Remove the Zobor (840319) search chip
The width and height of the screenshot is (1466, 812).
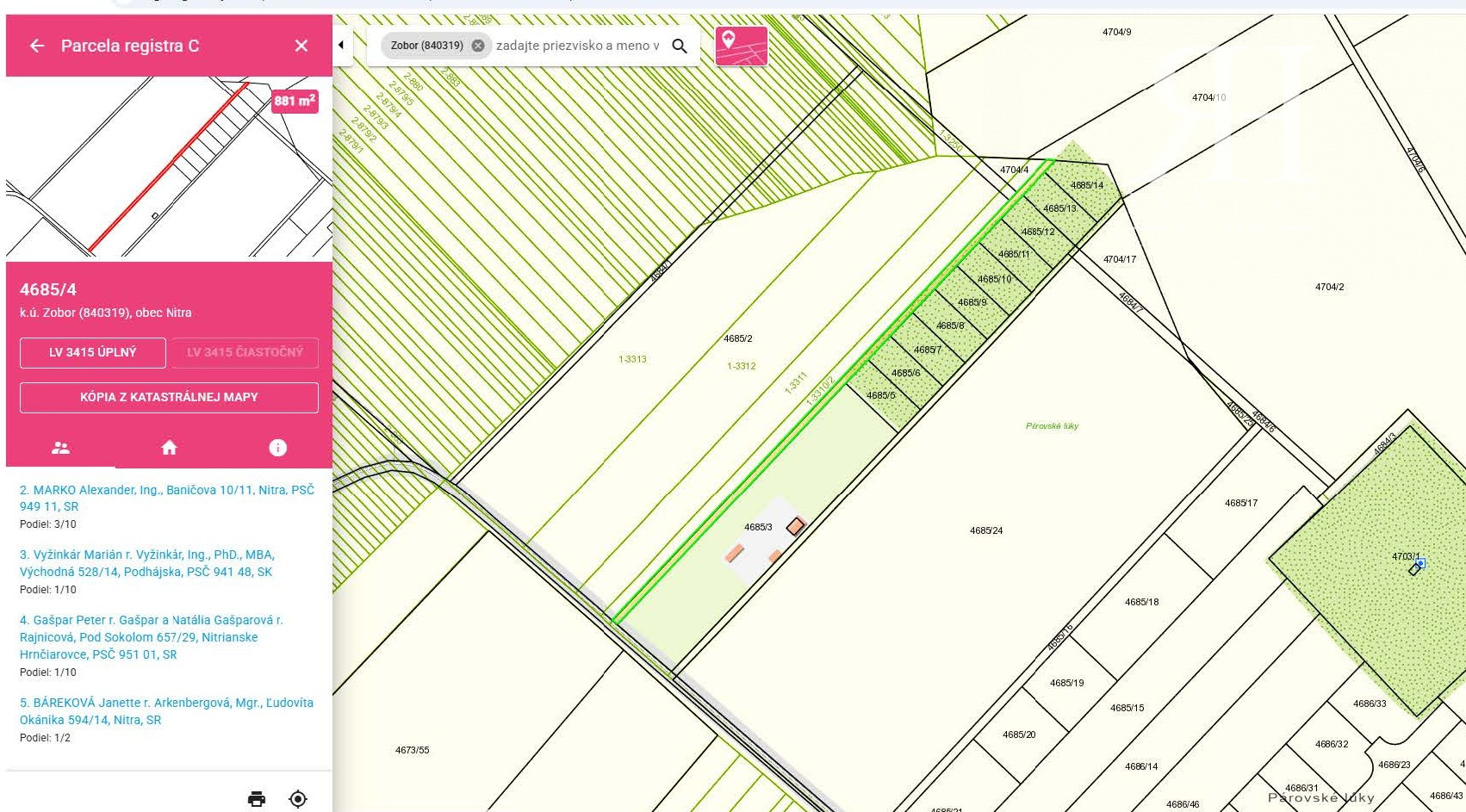[478, 46]
